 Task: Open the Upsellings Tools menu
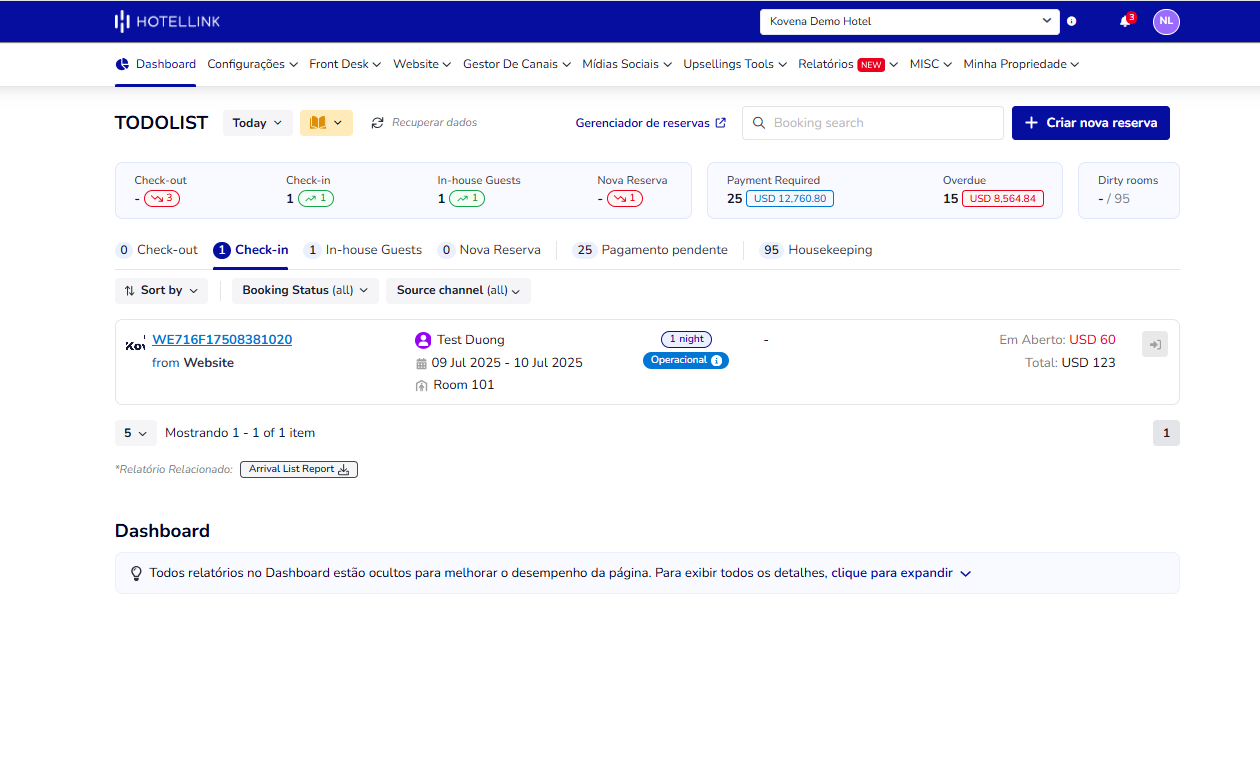point(735,64)
